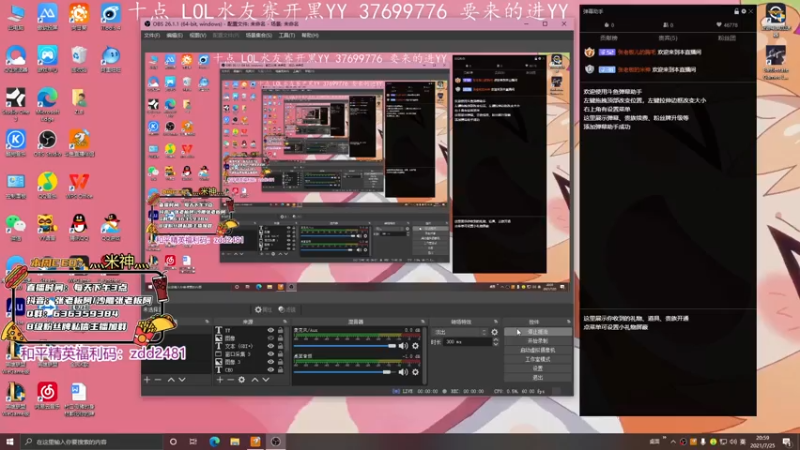The width and height of the screenshot is (800, 450).
Task: Pop out the scene transitions dock icon
Action: pos(495,321)
